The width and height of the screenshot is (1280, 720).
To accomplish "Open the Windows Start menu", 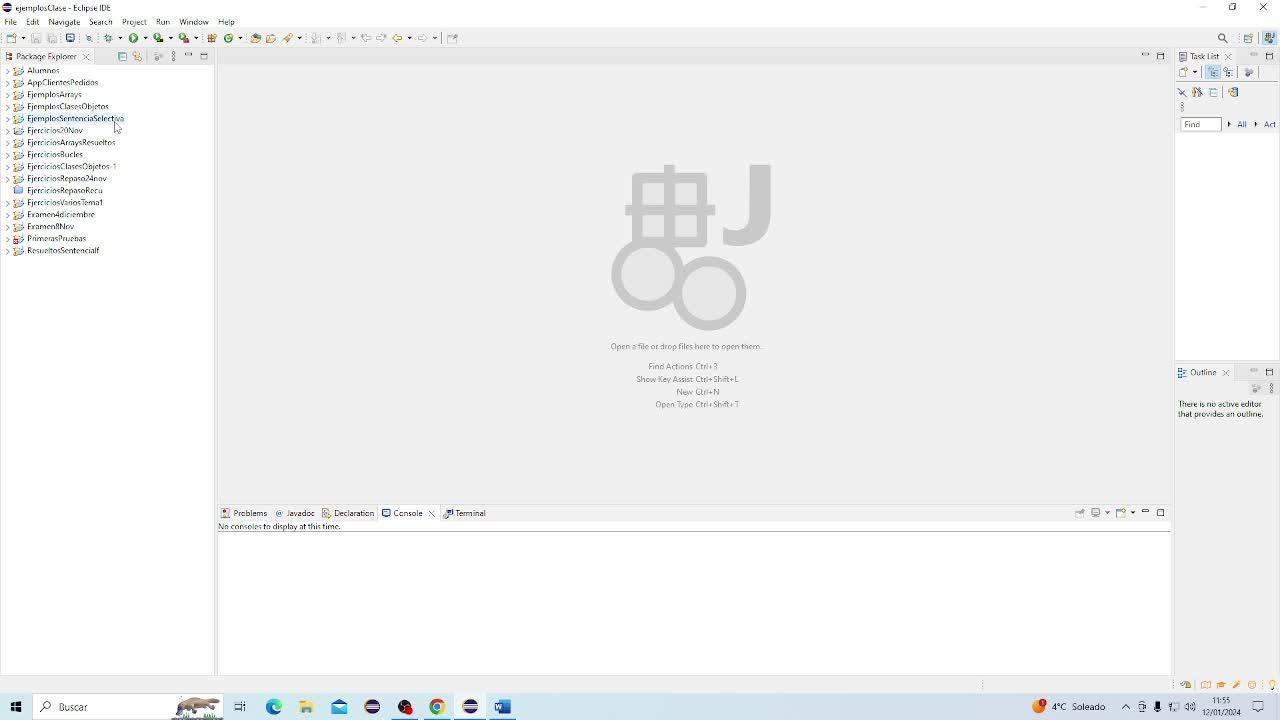I will (x=15, y=707).
